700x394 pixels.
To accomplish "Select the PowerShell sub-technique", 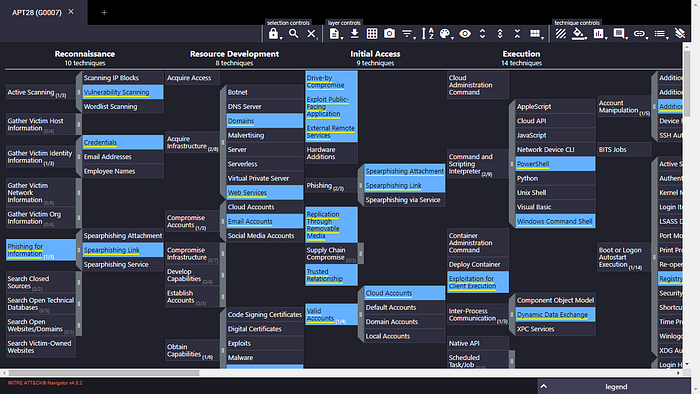I will (x=555, y=164).
